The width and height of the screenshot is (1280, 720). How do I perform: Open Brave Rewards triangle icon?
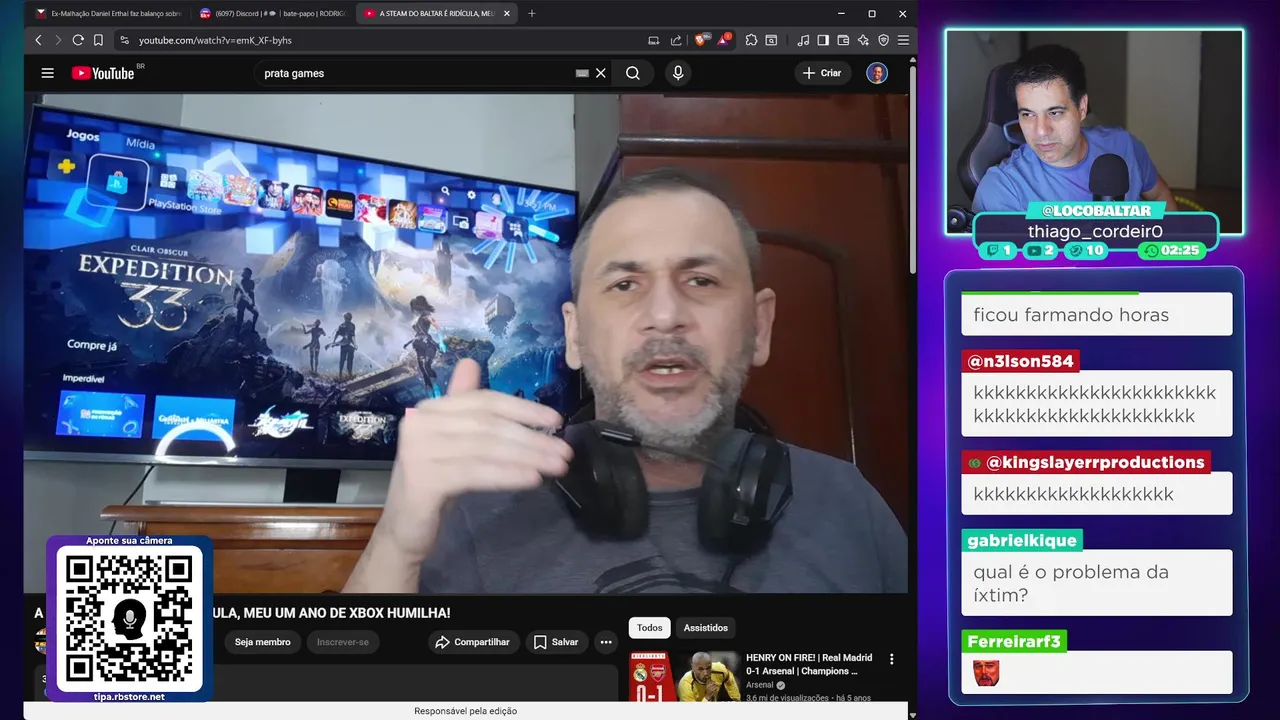point(723,40)
